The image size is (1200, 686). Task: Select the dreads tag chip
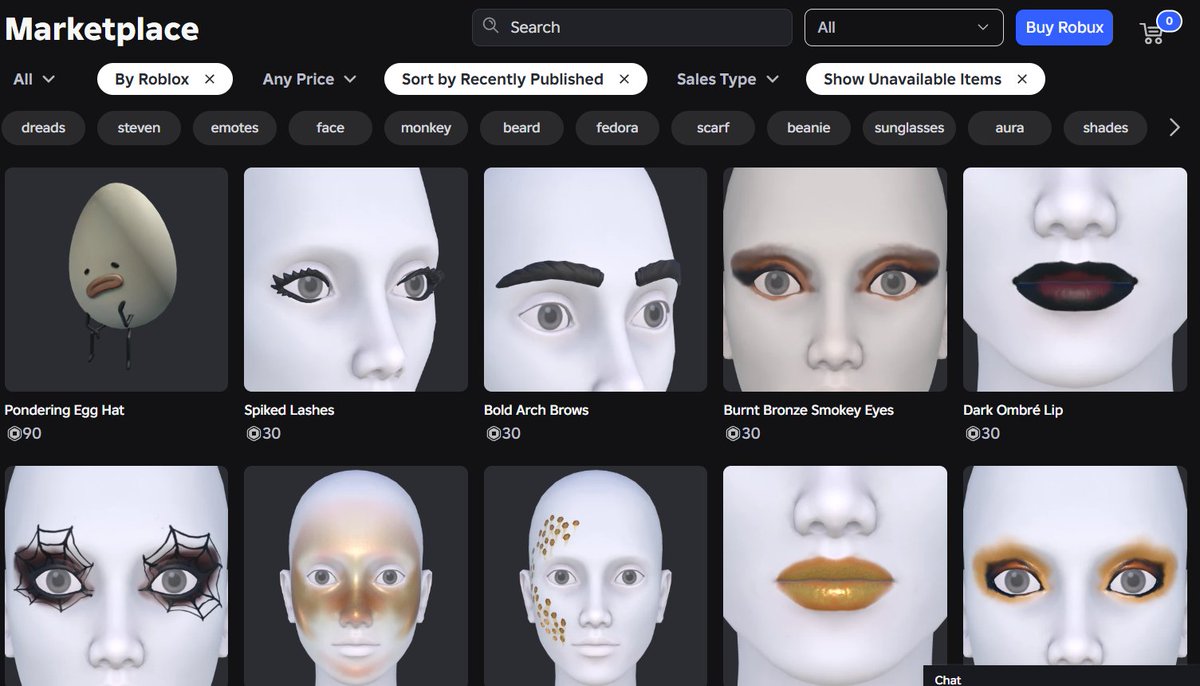(x=43, y=128)
